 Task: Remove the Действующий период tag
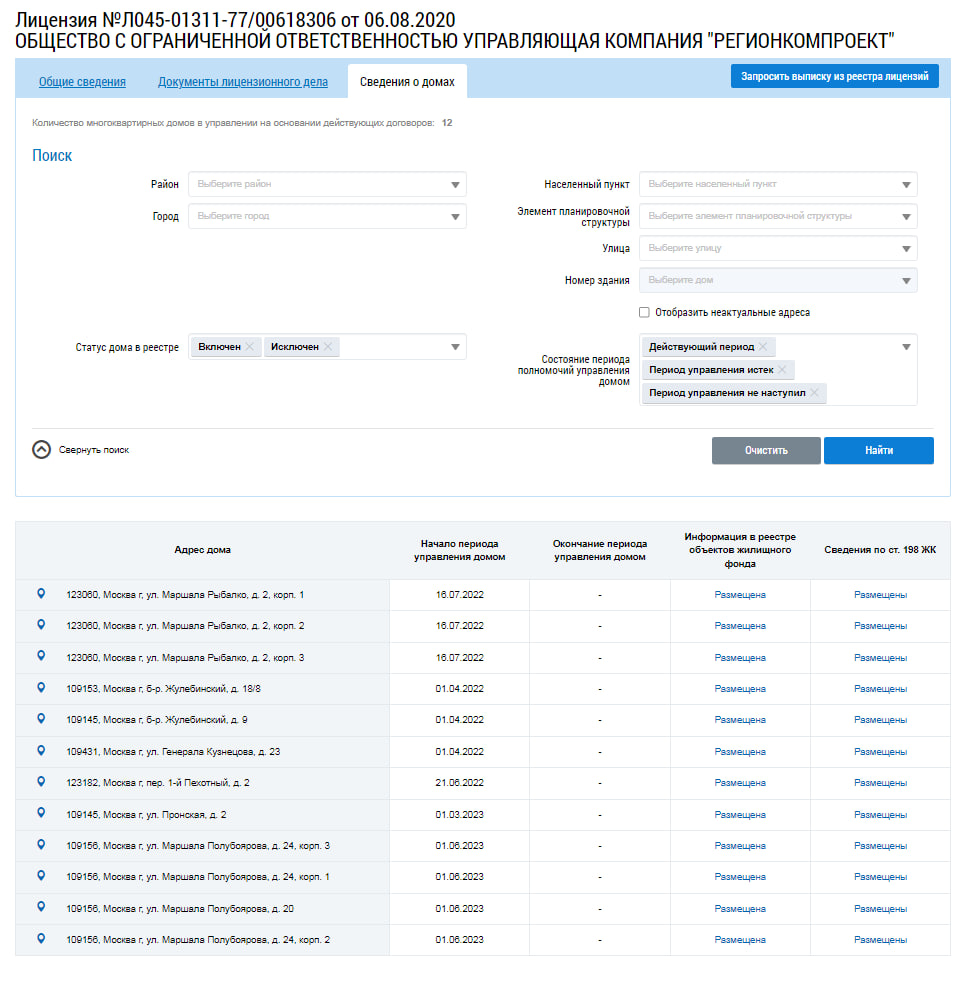[763, 347]
